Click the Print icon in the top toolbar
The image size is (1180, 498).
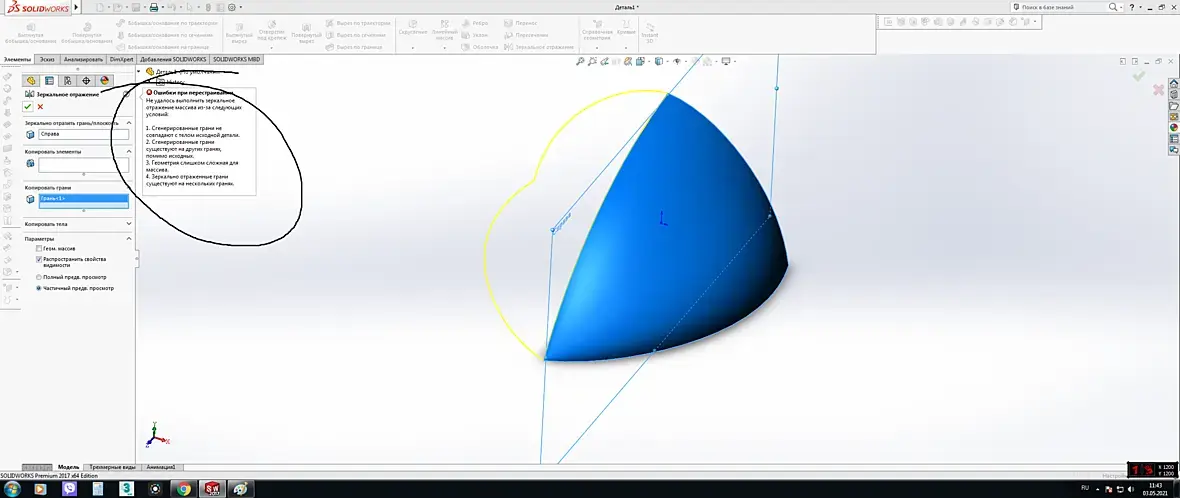[154, 7]
